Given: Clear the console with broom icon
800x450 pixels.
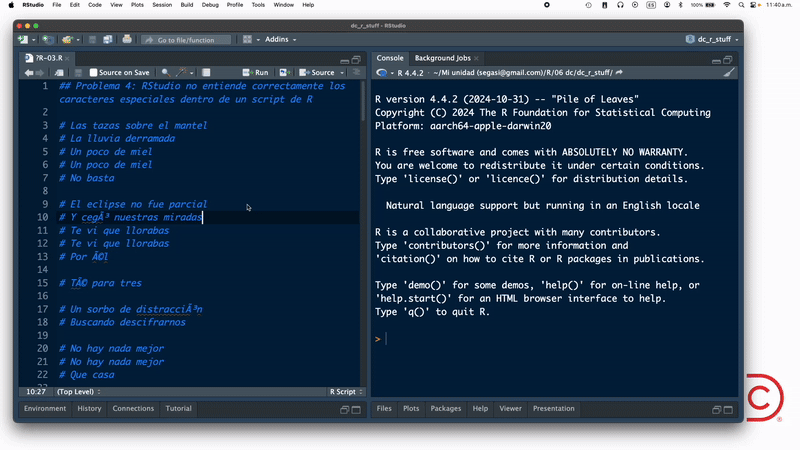Looking at the screenshot, I should point(729,73).
